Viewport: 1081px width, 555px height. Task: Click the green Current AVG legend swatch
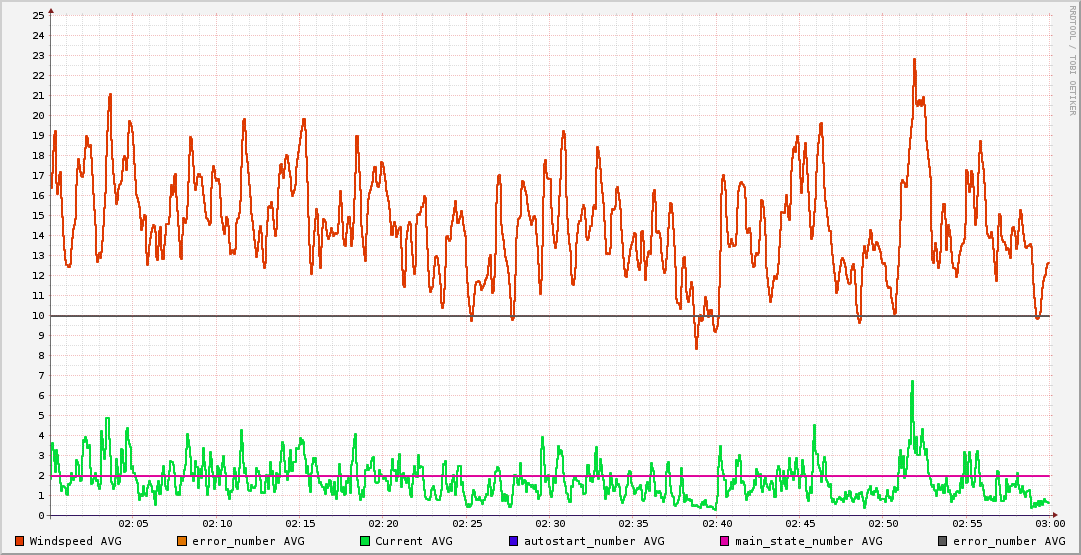[365, 541]
